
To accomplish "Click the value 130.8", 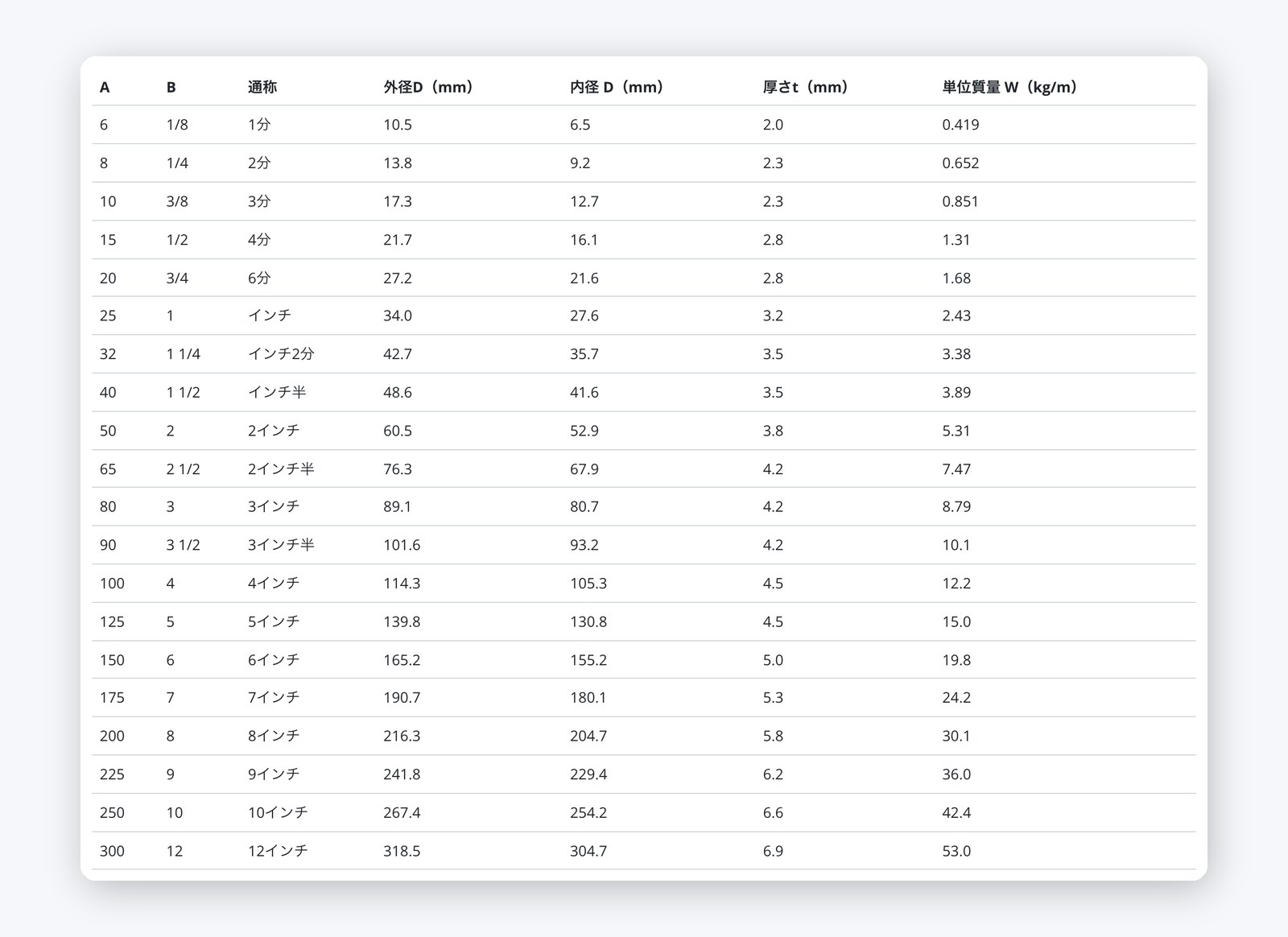I will pyautogui.click(x=588, y=622).
